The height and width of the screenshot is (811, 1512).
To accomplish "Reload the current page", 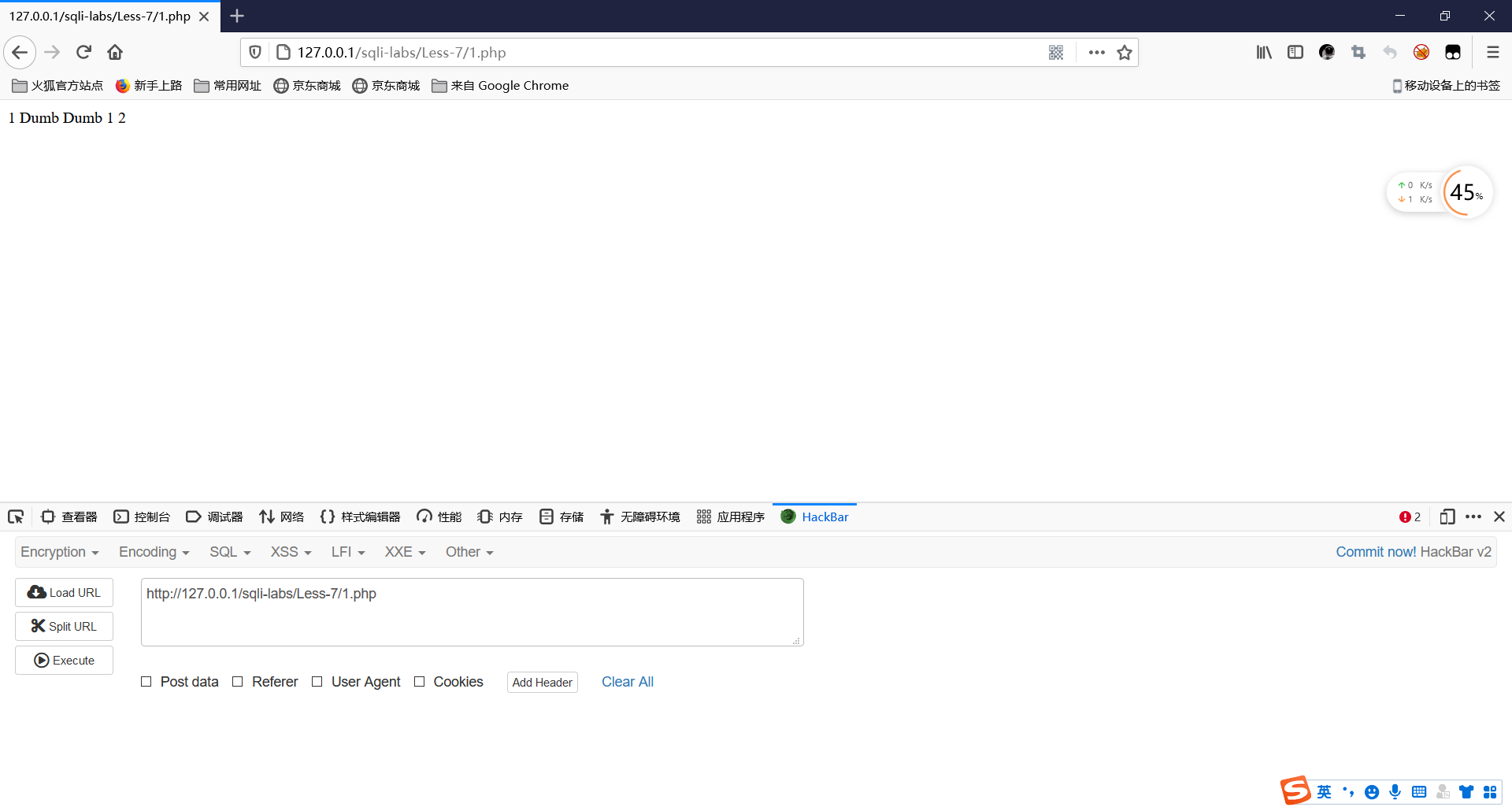I will tap(83, 53).
